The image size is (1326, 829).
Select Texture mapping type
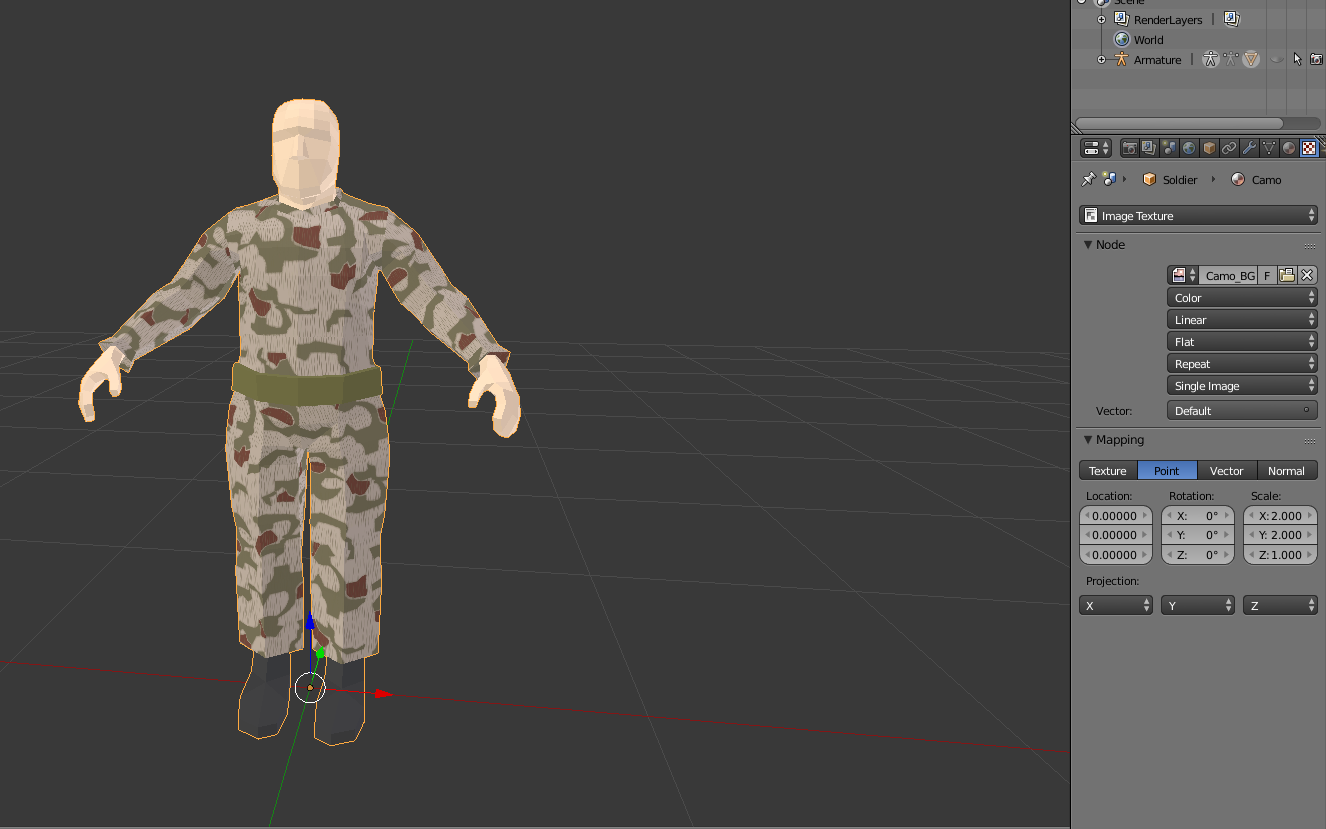click(1108, 471)
